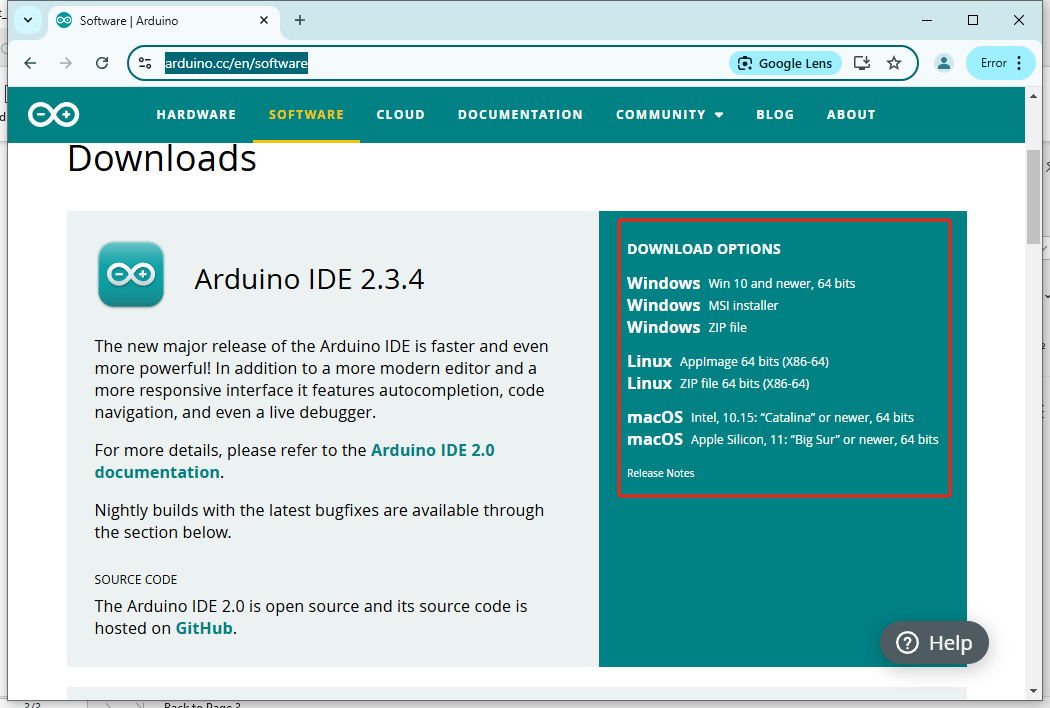1050x708 pixels.
Task: Open the Chrome three-dot menu
Action: (x=1019, y=63)
